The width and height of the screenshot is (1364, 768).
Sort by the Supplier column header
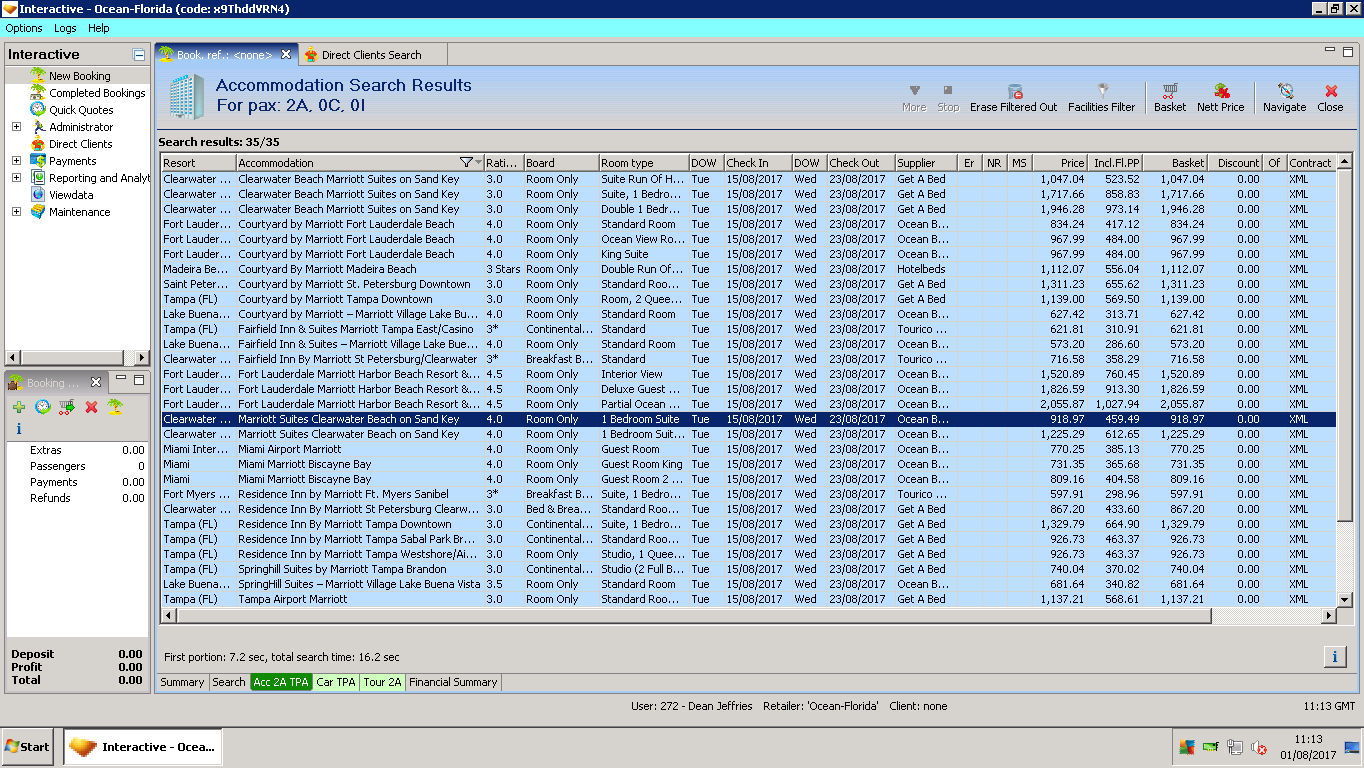(926, 163)
